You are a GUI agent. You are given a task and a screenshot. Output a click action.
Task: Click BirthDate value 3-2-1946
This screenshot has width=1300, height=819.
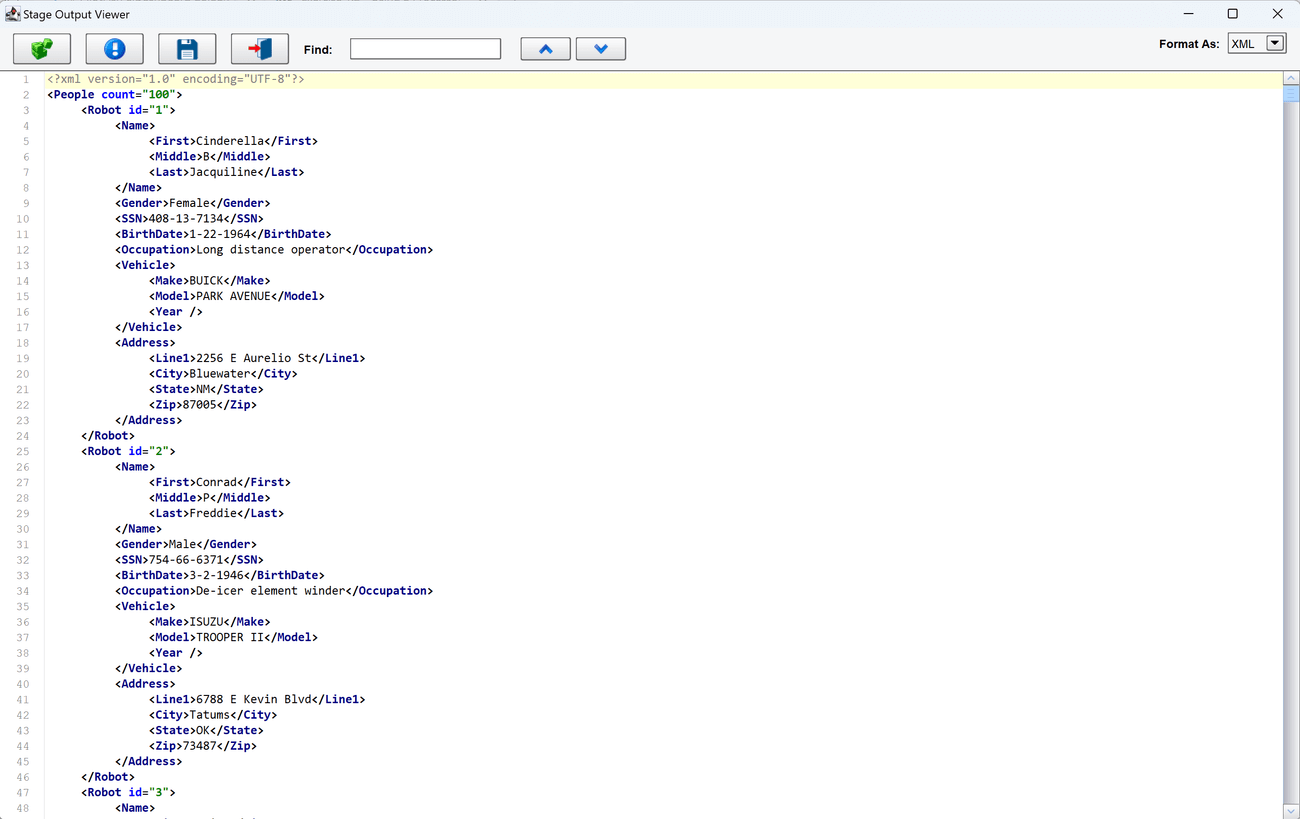[x=217, y=575]
